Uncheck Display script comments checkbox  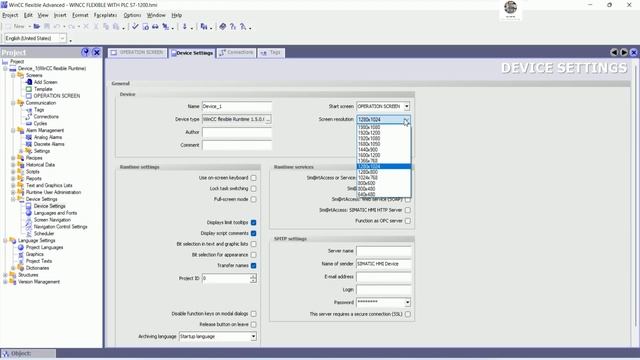pyautogui.click(x=253, y=233)
